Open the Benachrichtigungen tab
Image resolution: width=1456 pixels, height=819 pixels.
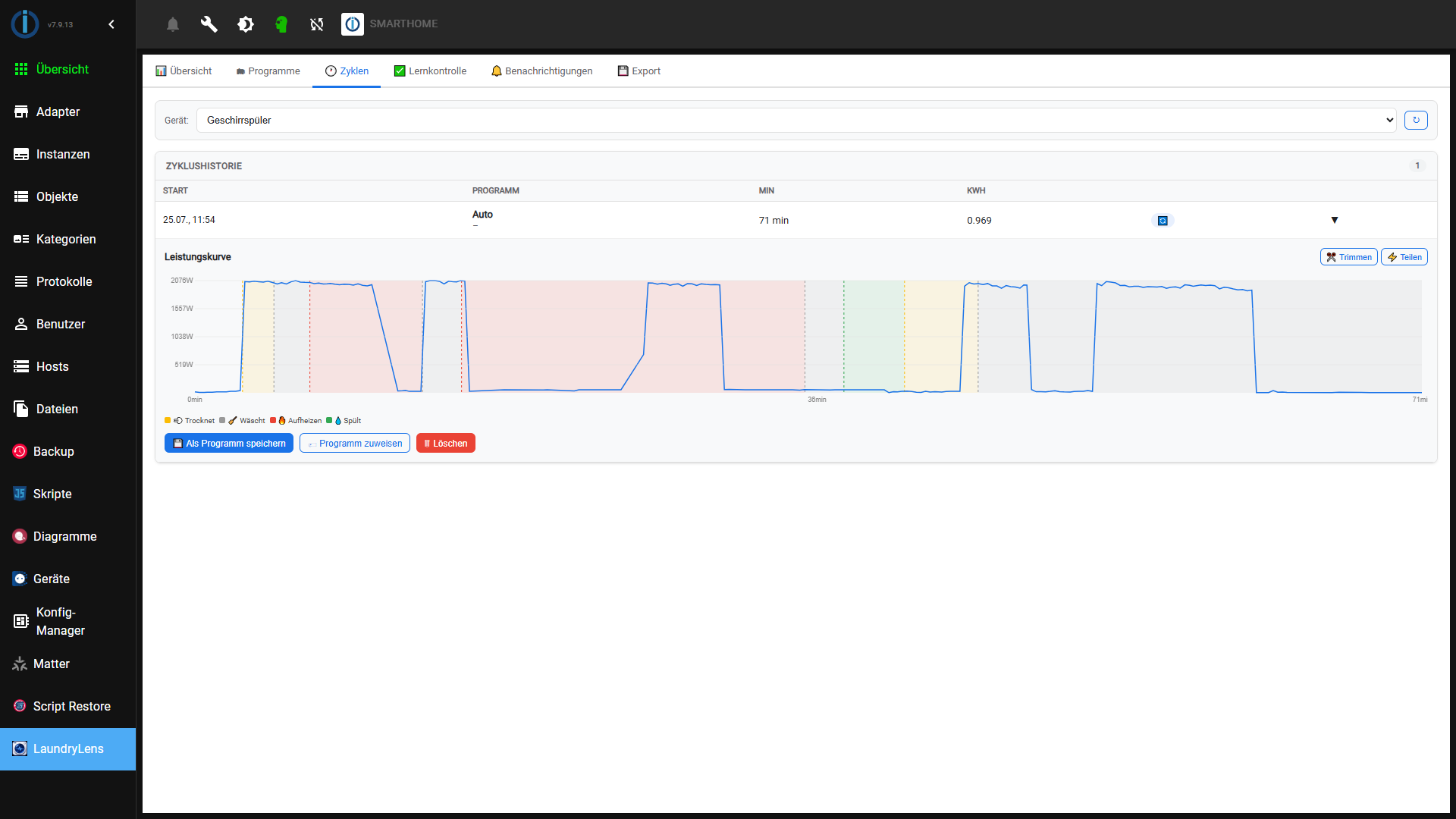(x=541, y=71)
